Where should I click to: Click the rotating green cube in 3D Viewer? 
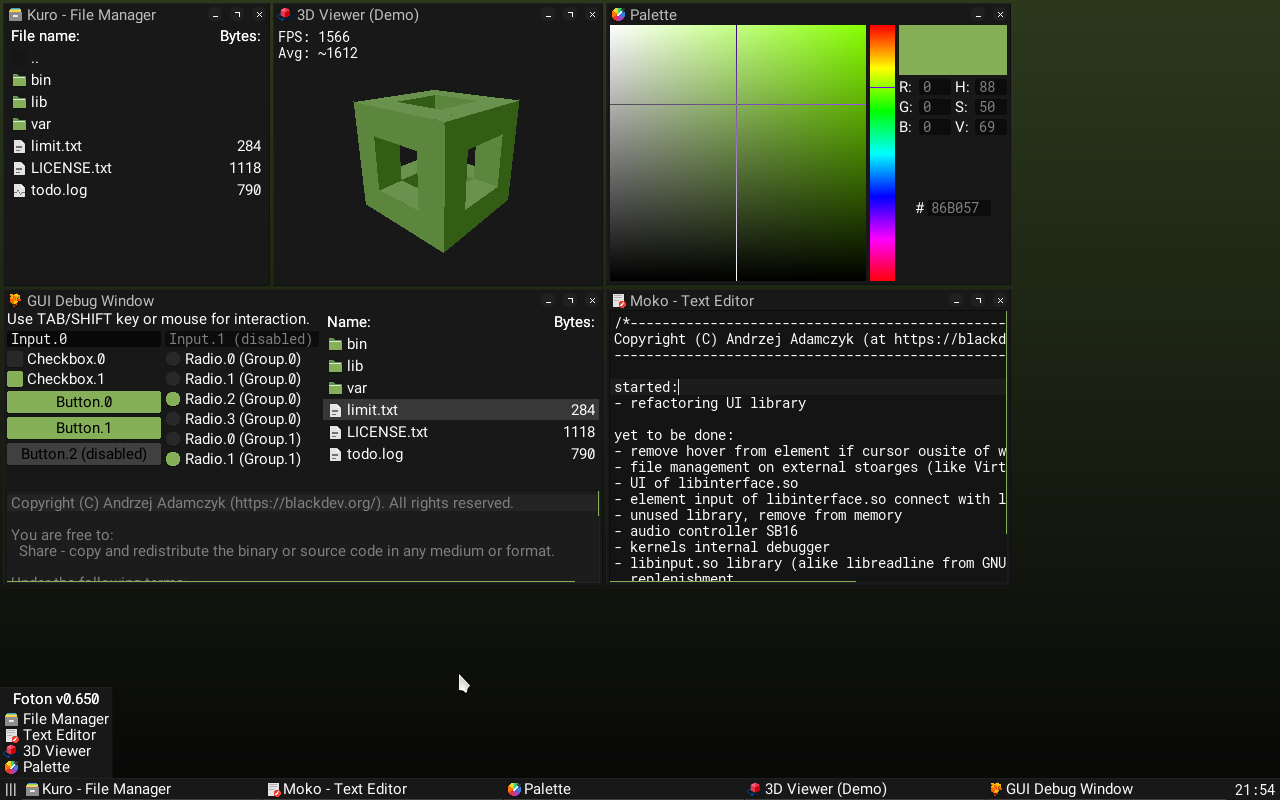pyautogui.click(x=436, y=170)
